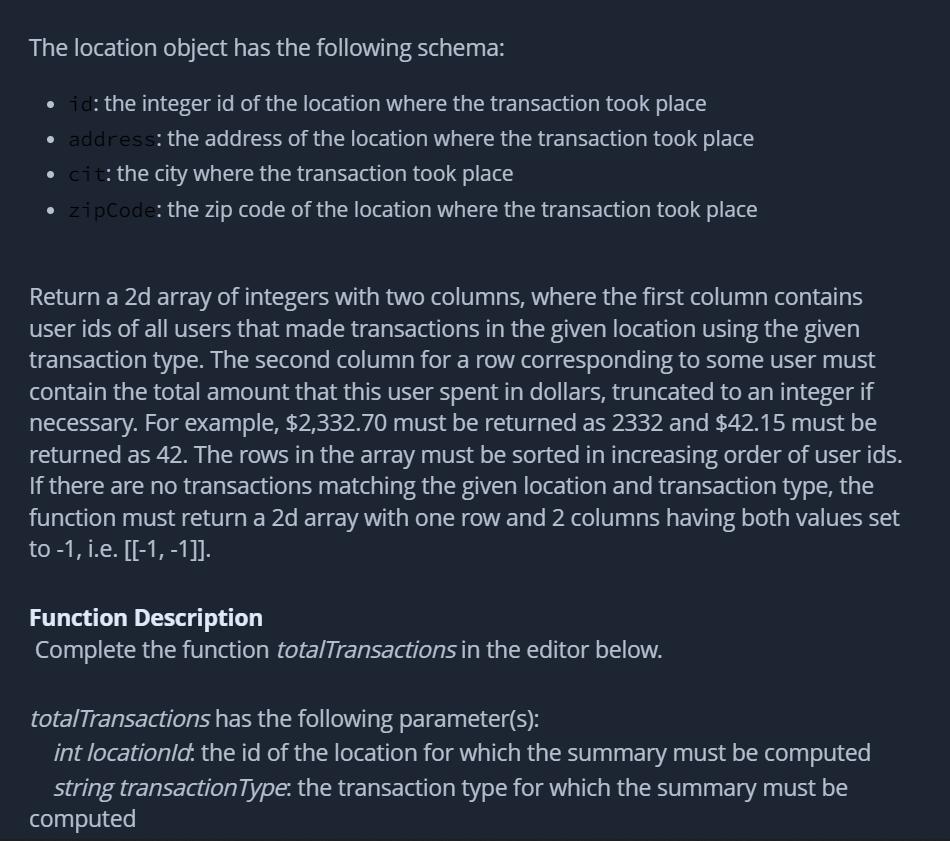Click the '$2,332.70' example amount
950x841 pixels.
click(336, 424)
